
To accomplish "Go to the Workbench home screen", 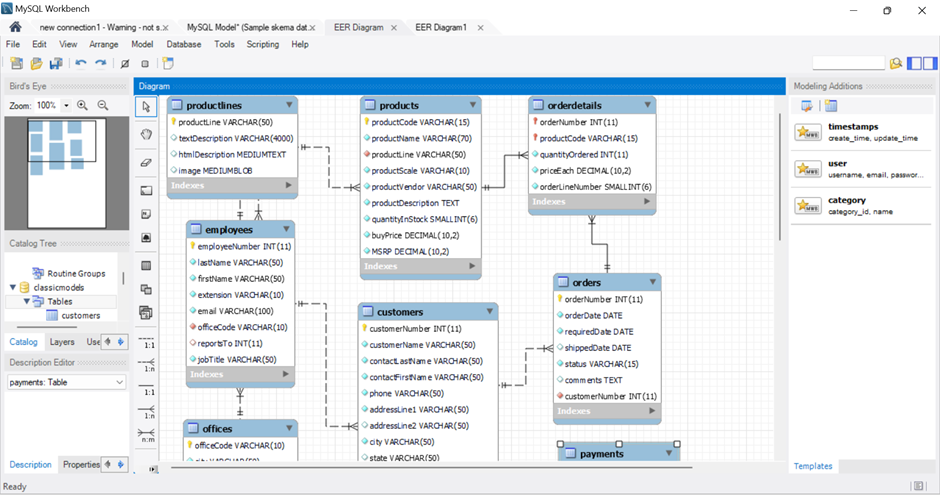I will [16, 27].
